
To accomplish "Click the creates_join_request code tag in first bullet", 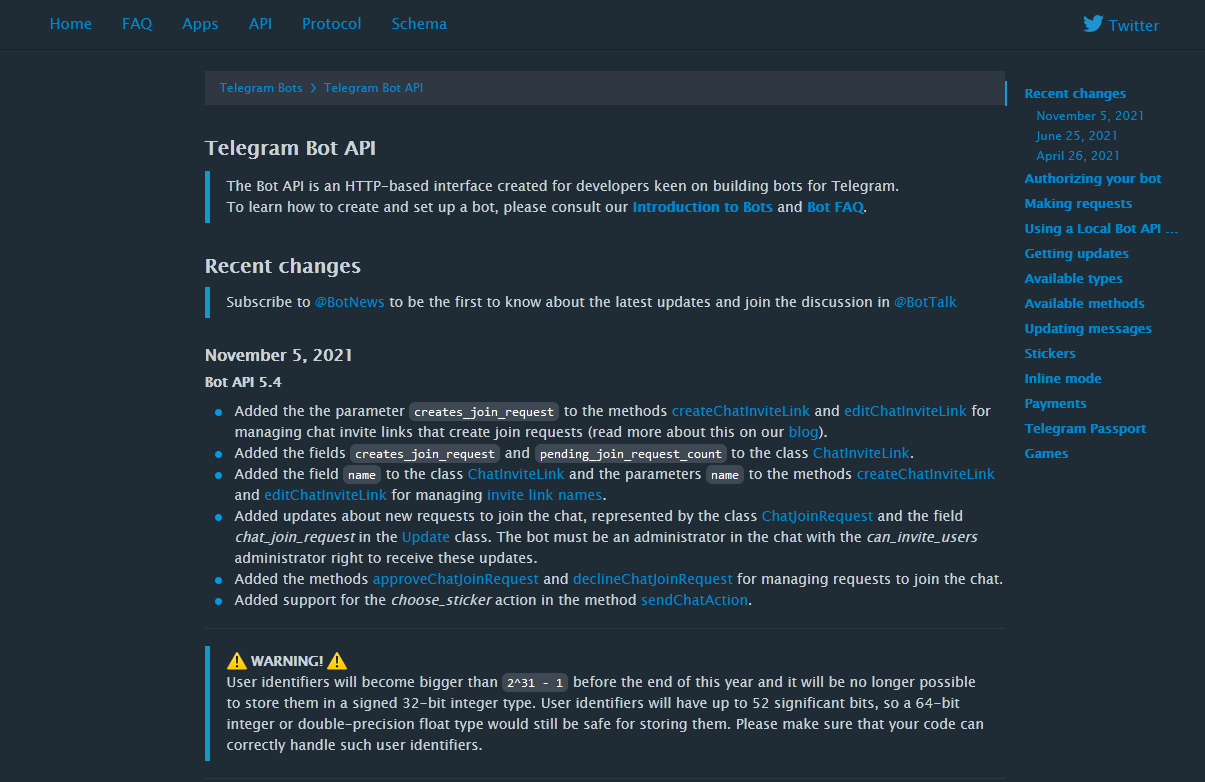I will (x=484, y=411).
